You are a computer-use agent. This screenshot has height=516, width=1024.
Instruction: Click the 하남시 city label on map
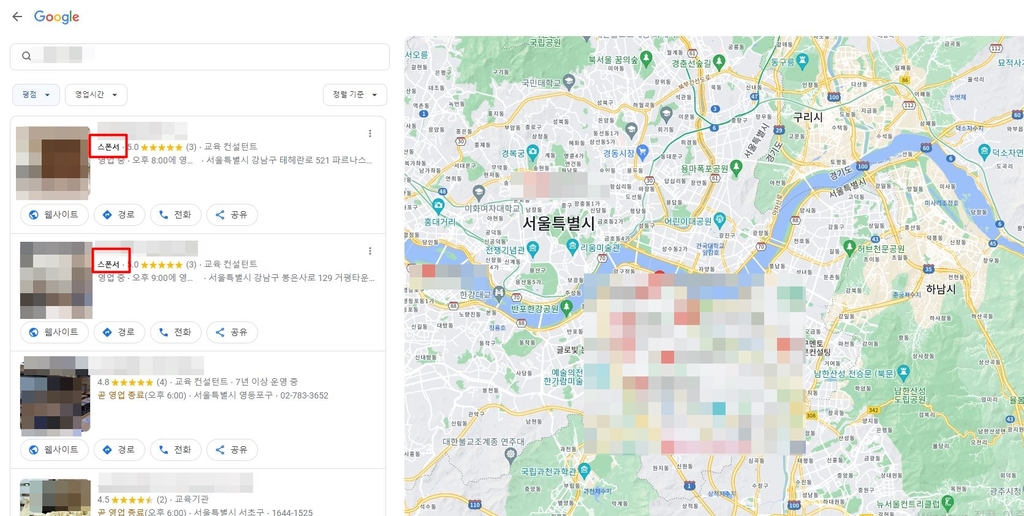[942, 287]
